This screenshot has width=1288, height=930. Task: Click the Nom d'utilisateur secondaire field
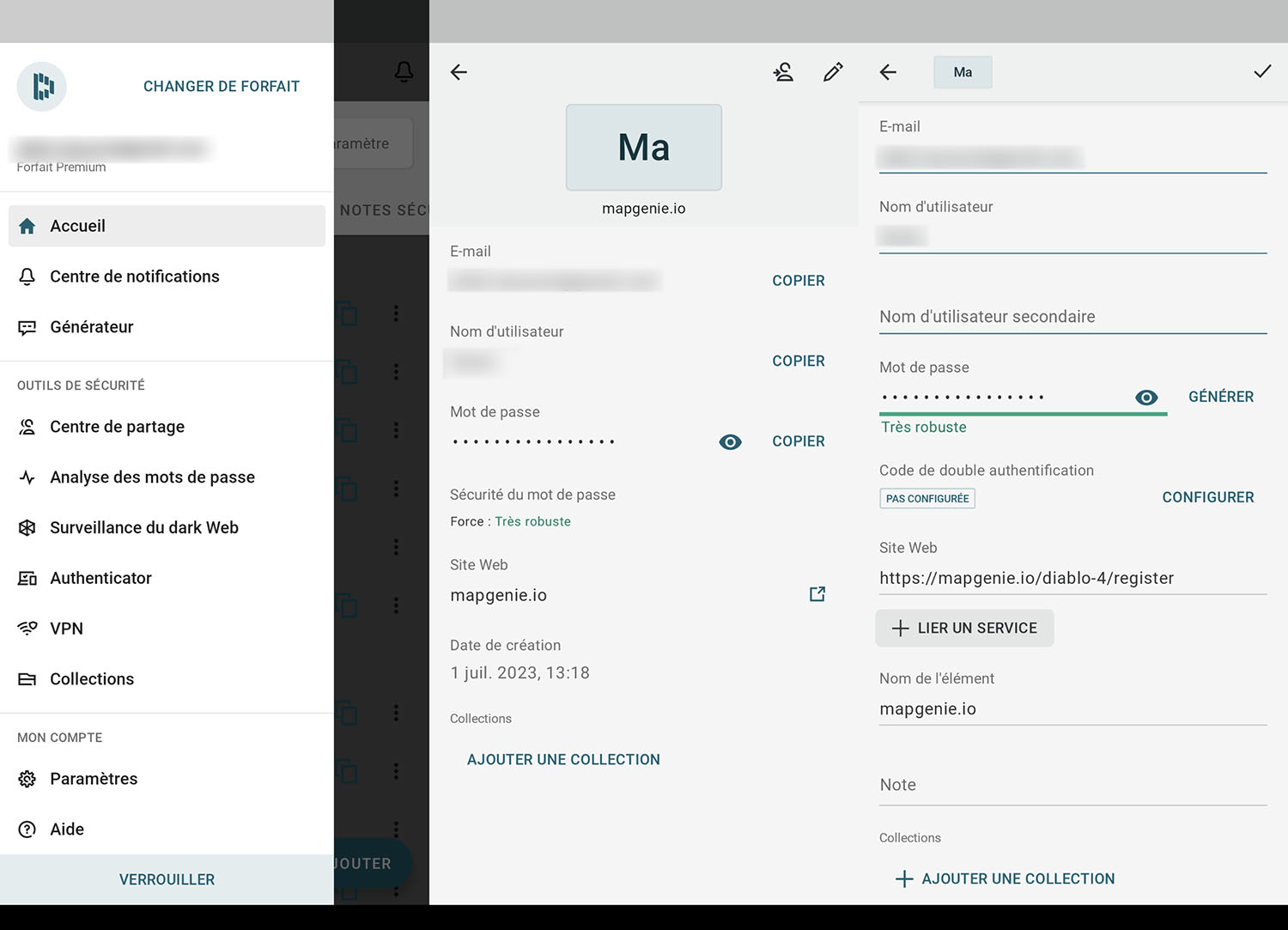click(x=1073, y=317)
